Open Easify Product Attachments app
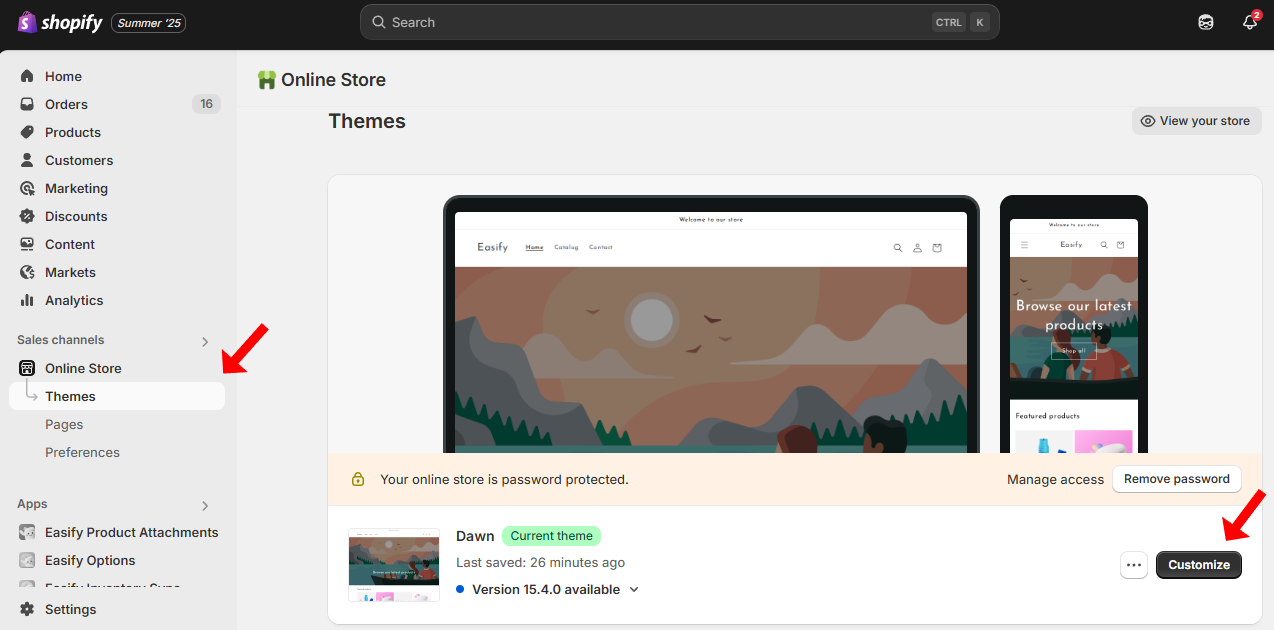The image size is (1274, 630). [131, 532]
